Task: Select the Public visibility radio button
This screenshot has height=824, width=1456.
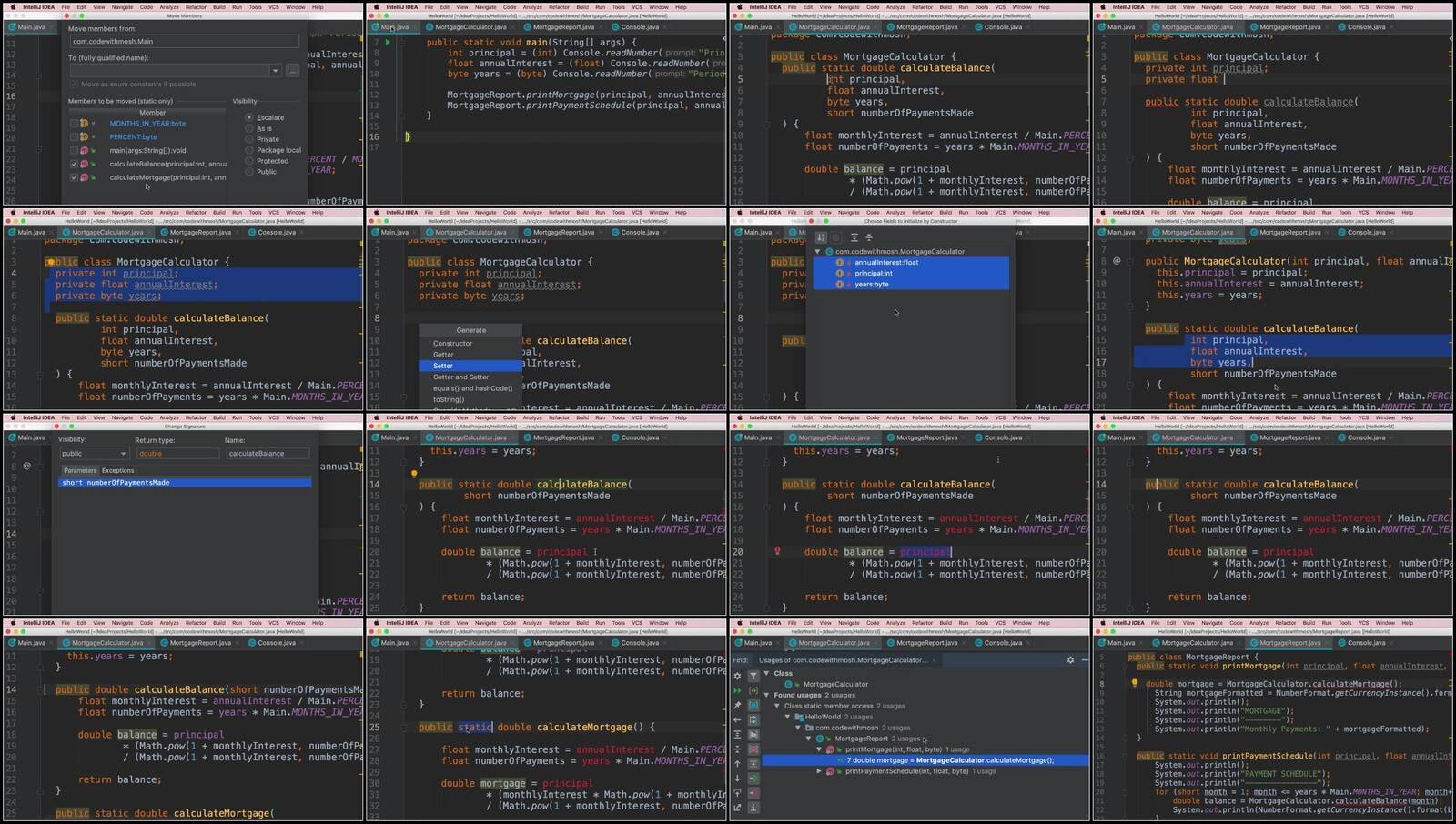Action: 249,172
